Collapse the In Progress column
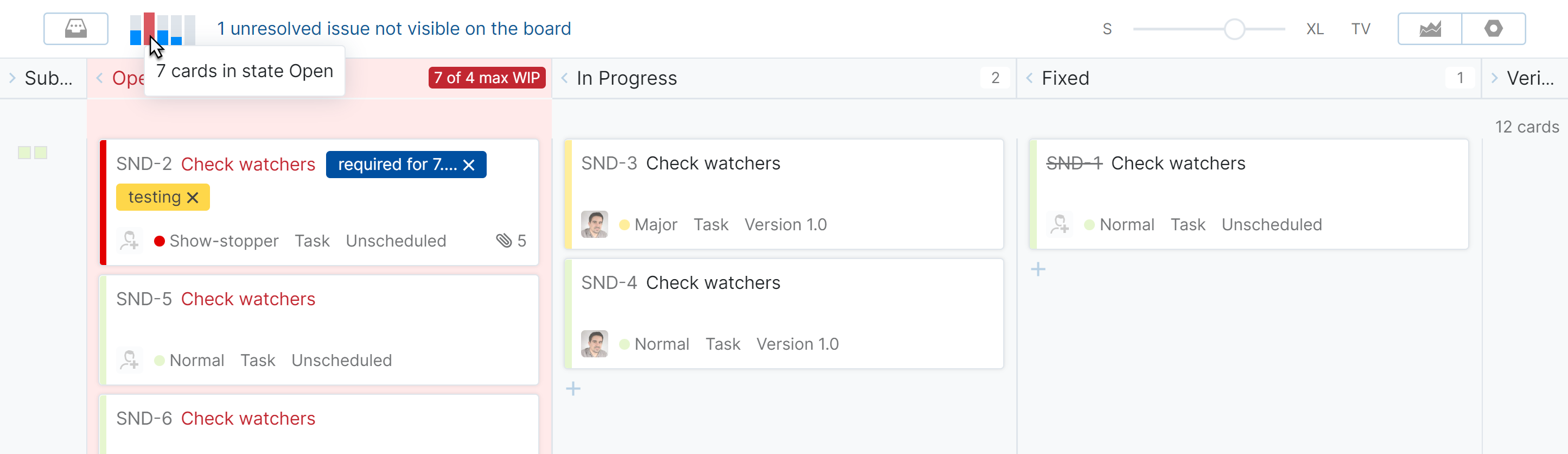 [565, 78]
